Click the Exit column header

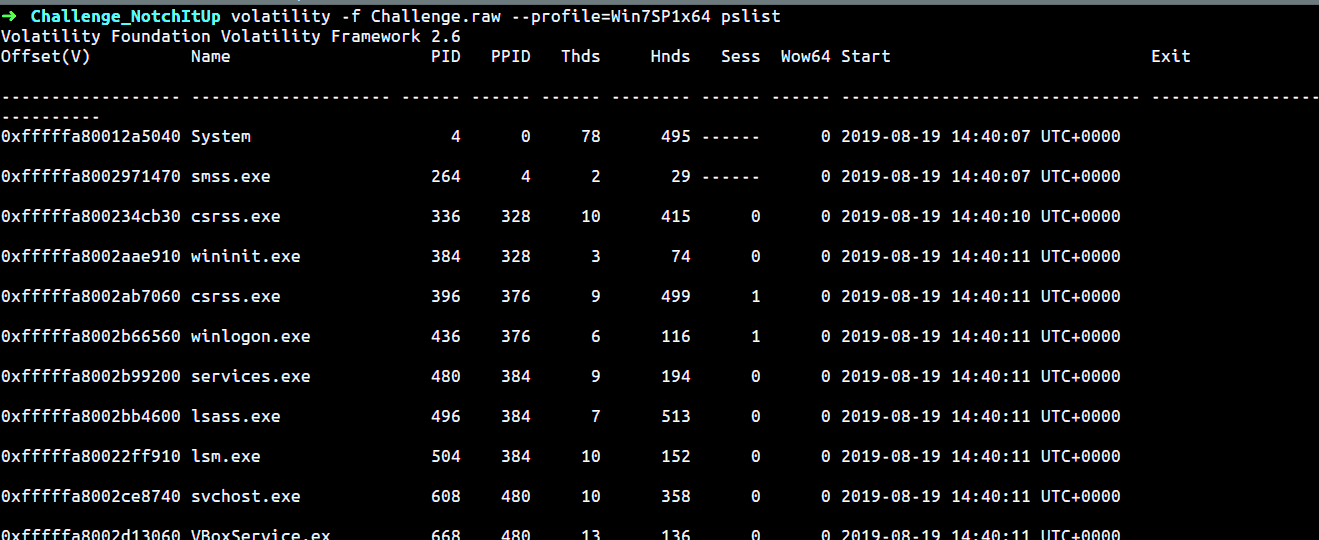click(1170, 57)
